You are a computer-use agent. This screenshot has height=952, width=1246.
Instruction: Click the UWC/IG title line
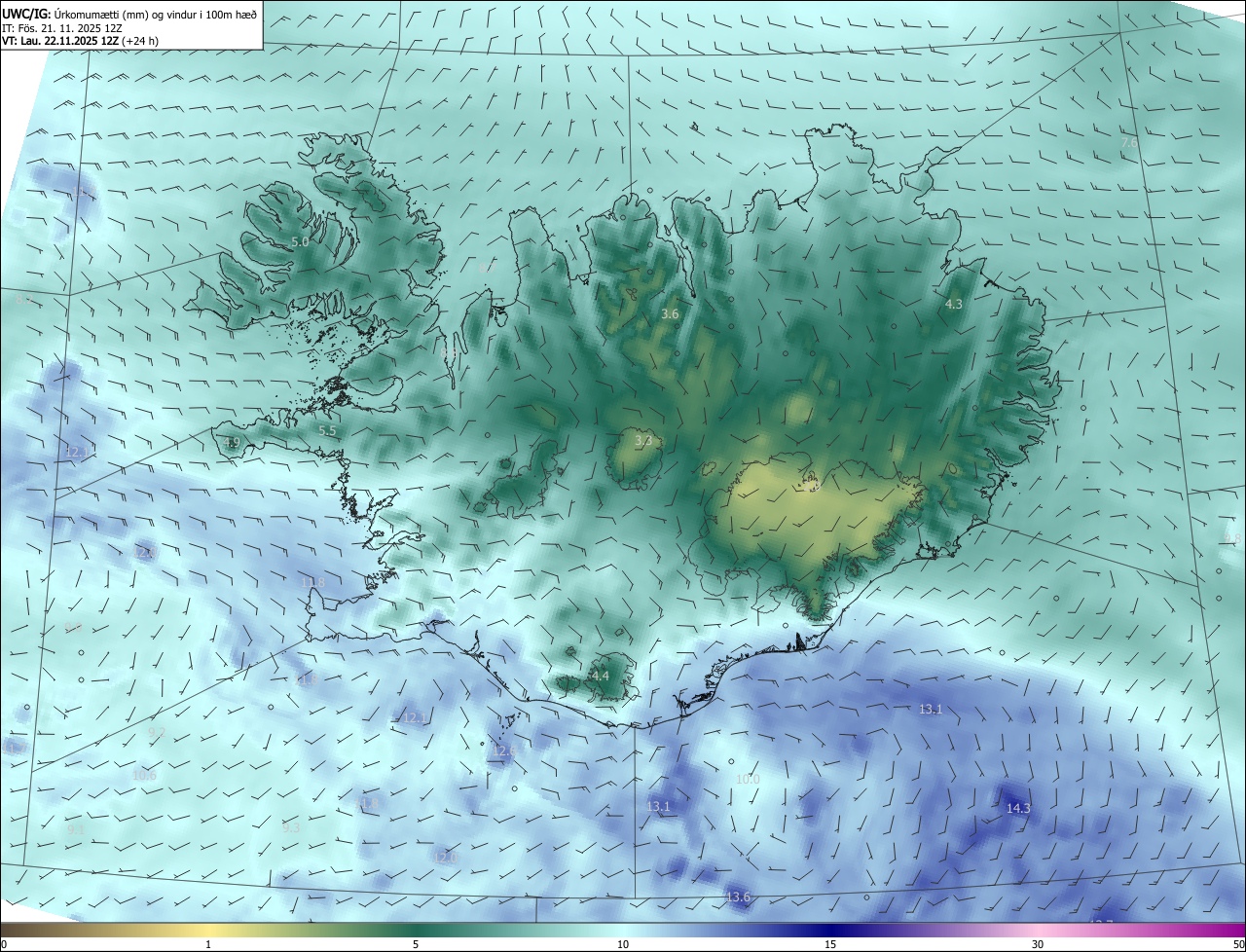click(x=129, y=13)
